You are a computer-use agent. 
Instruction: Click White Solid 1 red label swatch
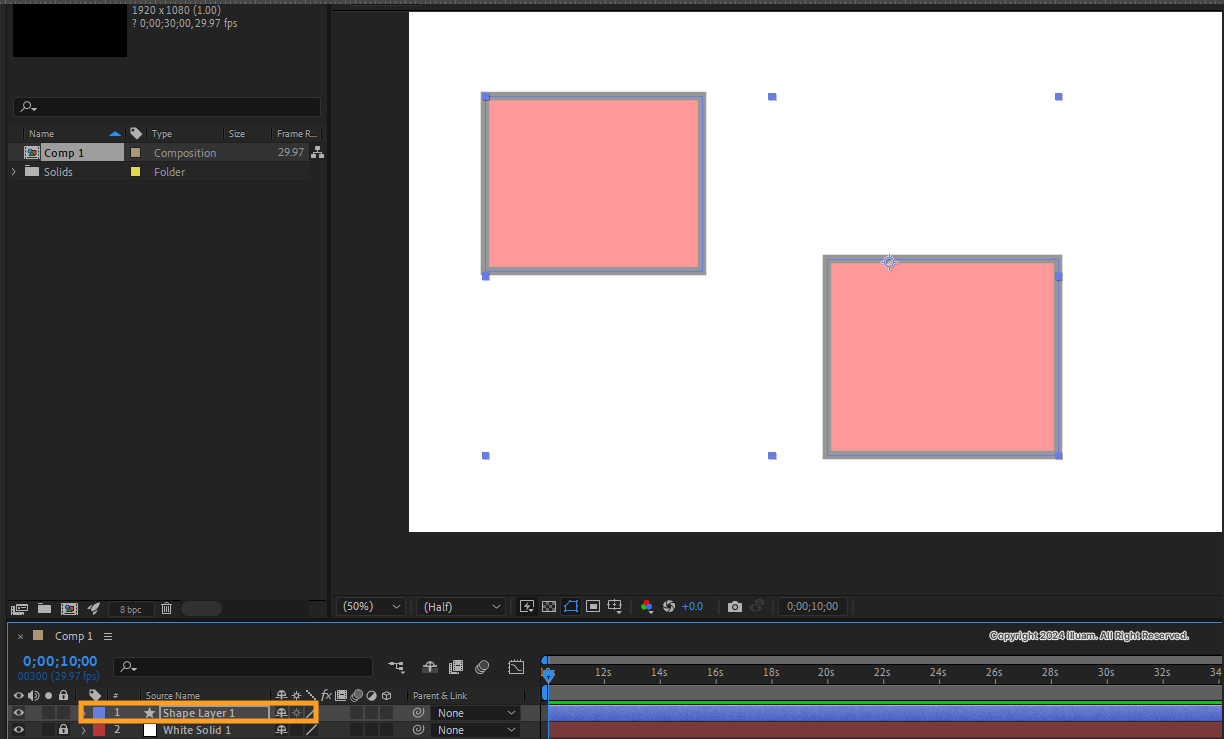click(x=99, y=730)
